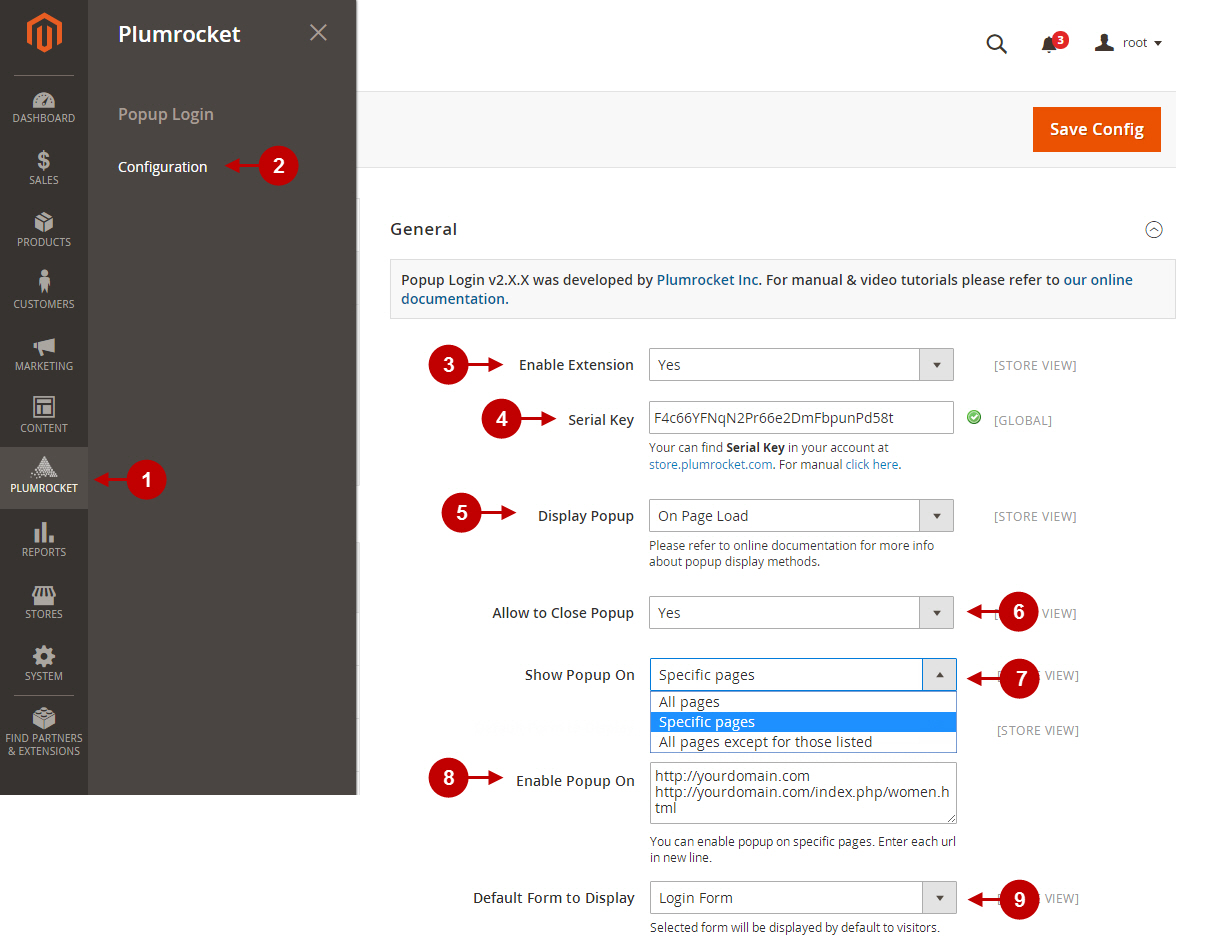
Task: Close the Plumrocket submenu panel
Action: coord(318,33)
